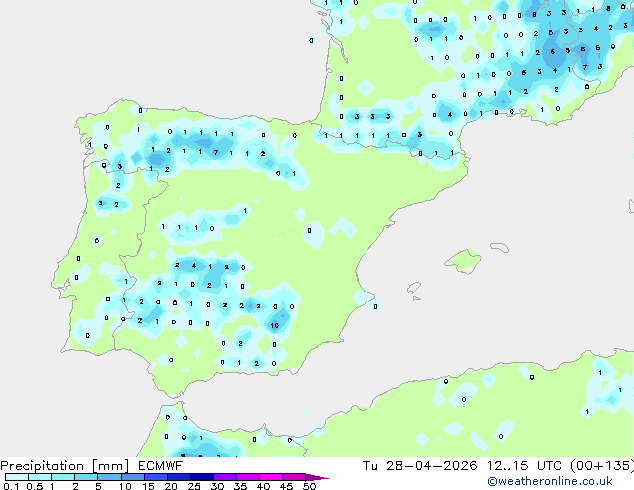
Task: Click the '10' precipitation value on the map
Action: tap(275, 325)
